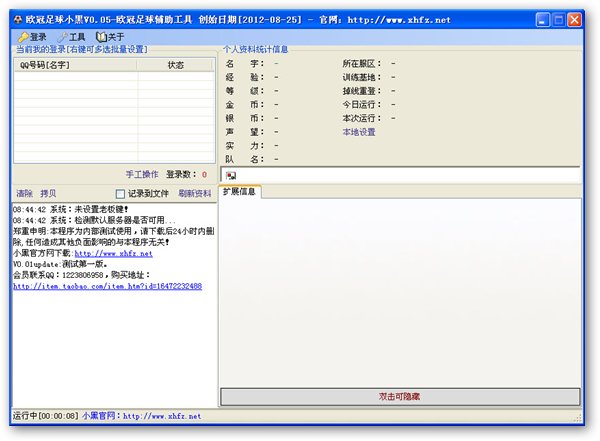The image size is (600, 441).
Task: Maximize the 欧冠足球小黑 window
Action: click(x=558, y=20)
